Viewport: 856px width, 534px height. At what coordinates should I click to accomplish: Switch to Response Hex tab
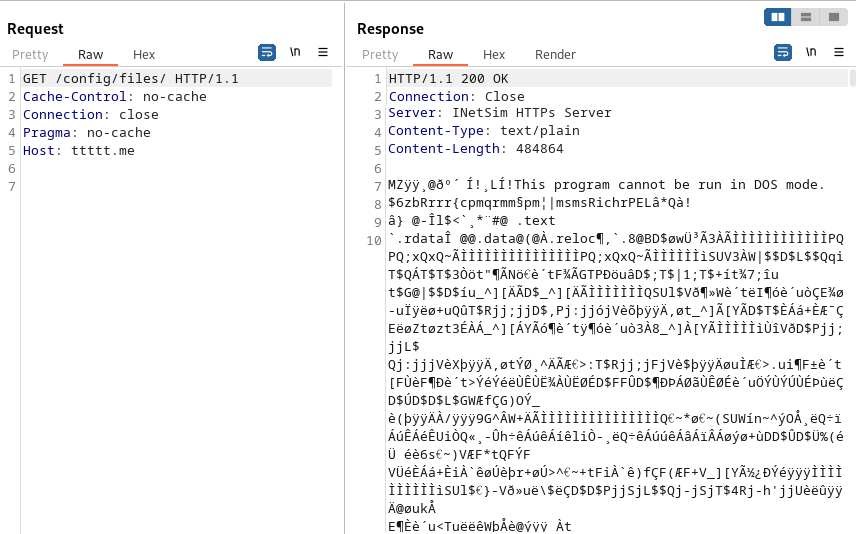[x=494, y=55]
